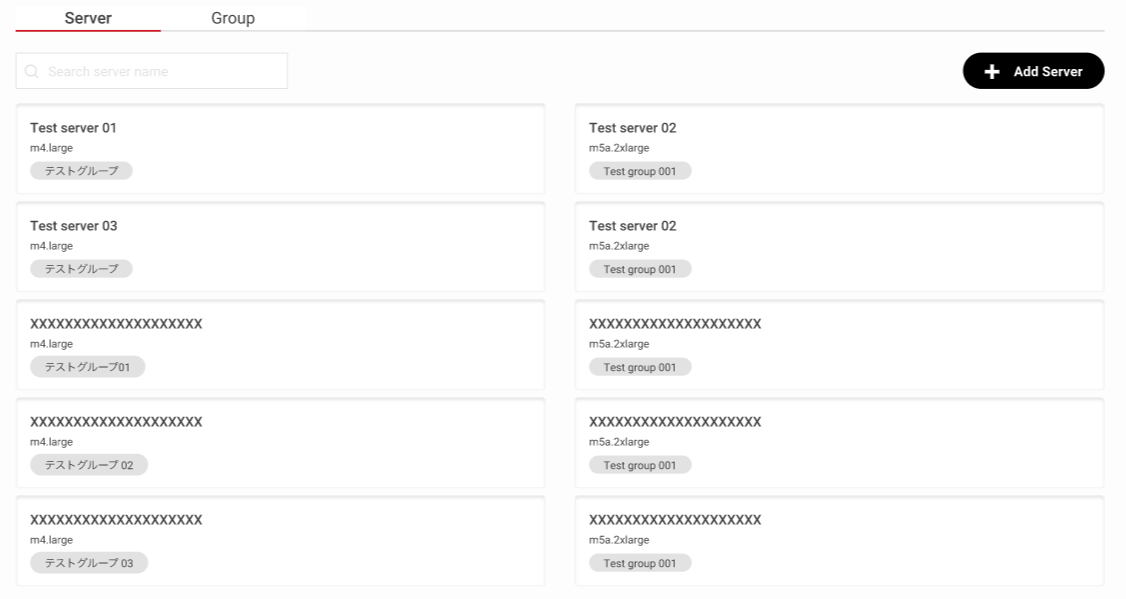Click Test group 001 tag on upper Test server 02
Image resolution: width=1126 pixels, height=599 pixels.
(x=640, y=171)
